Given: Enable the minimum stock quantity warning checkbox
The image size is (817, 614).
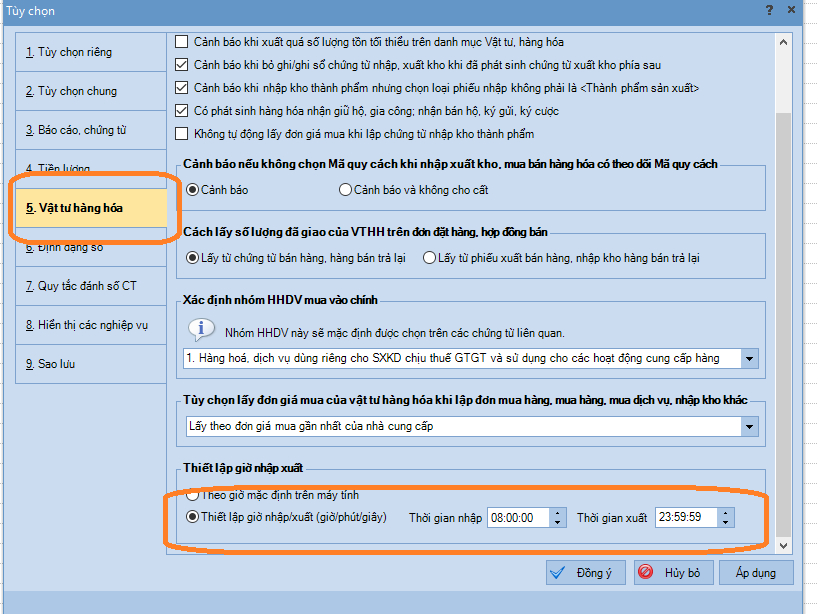Looking at the screenshot, I should coord(181,42).
